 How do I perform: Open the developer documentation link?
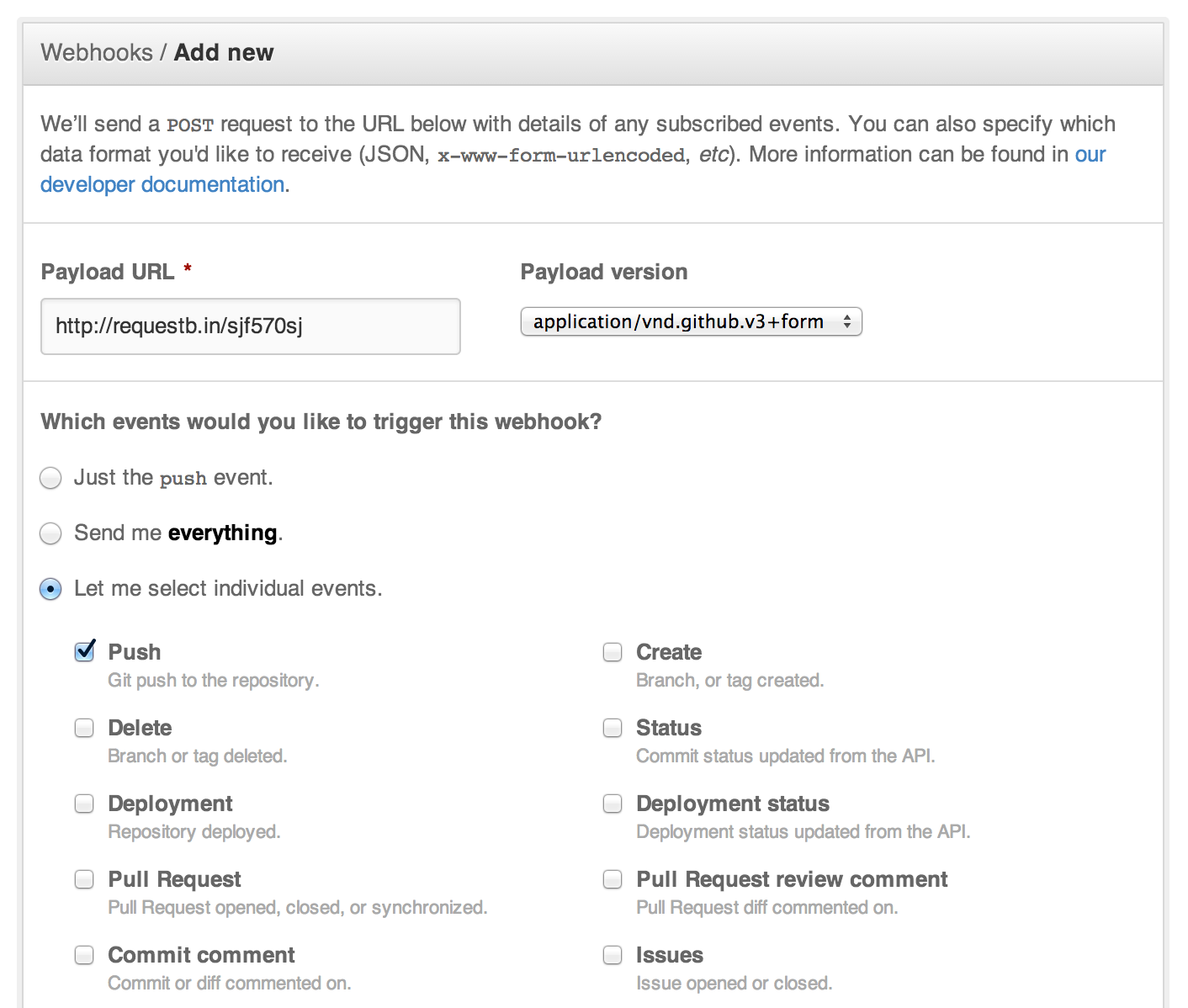click(162, 184)
